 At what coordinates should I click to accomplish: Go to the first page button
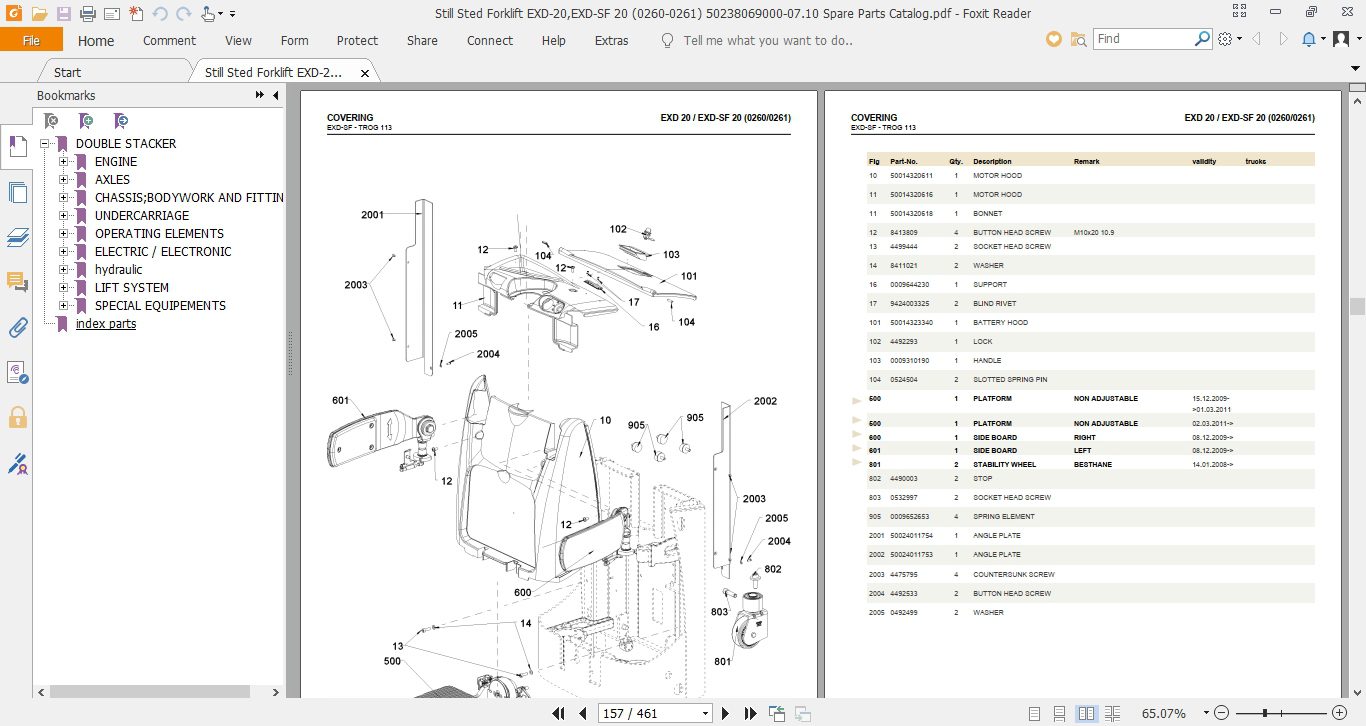click(x=560, y=714)
